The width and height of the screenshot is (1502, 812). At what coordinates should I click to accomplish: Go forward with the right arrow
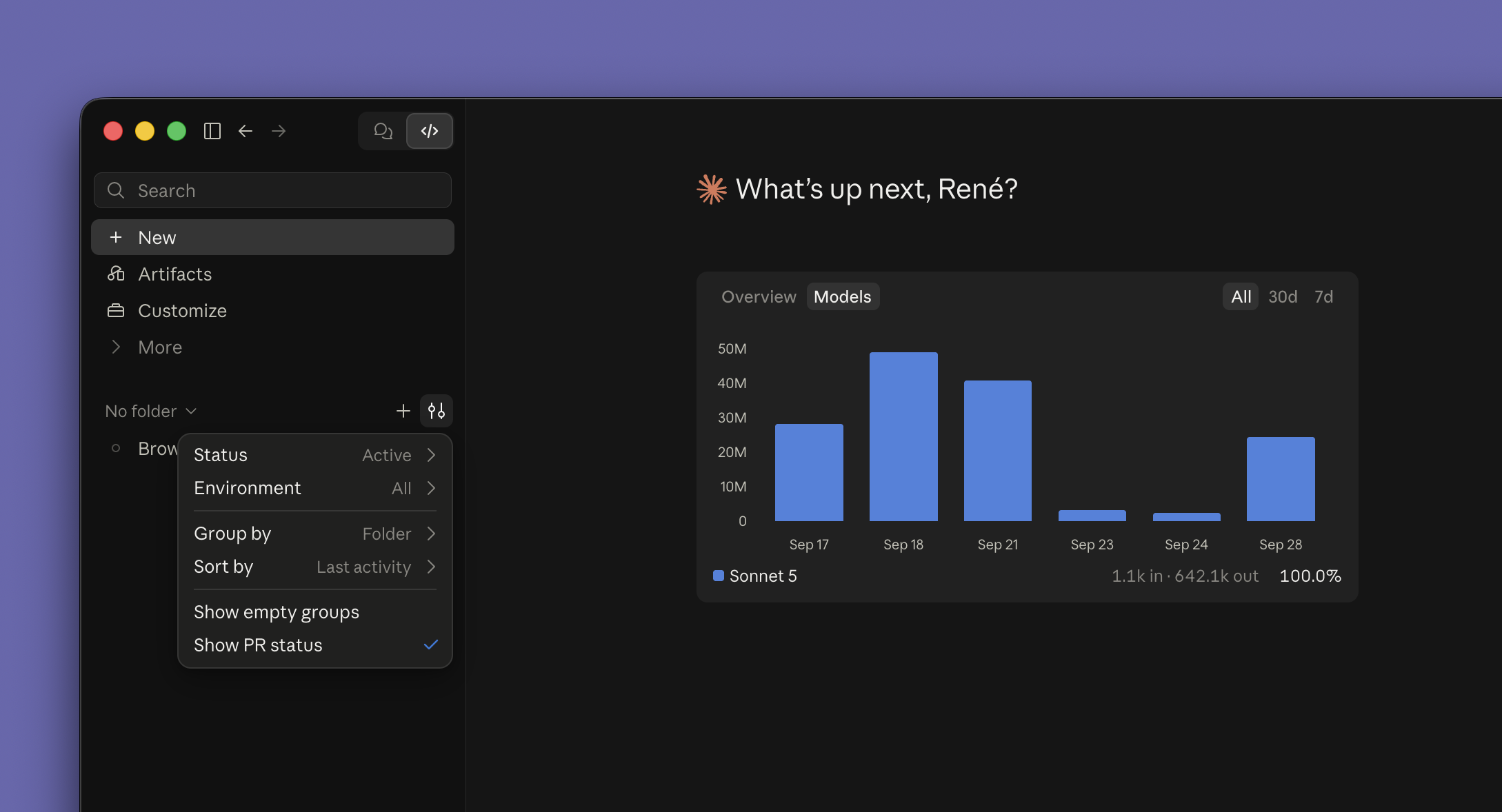pyautogui.click(x=279, y=131)
